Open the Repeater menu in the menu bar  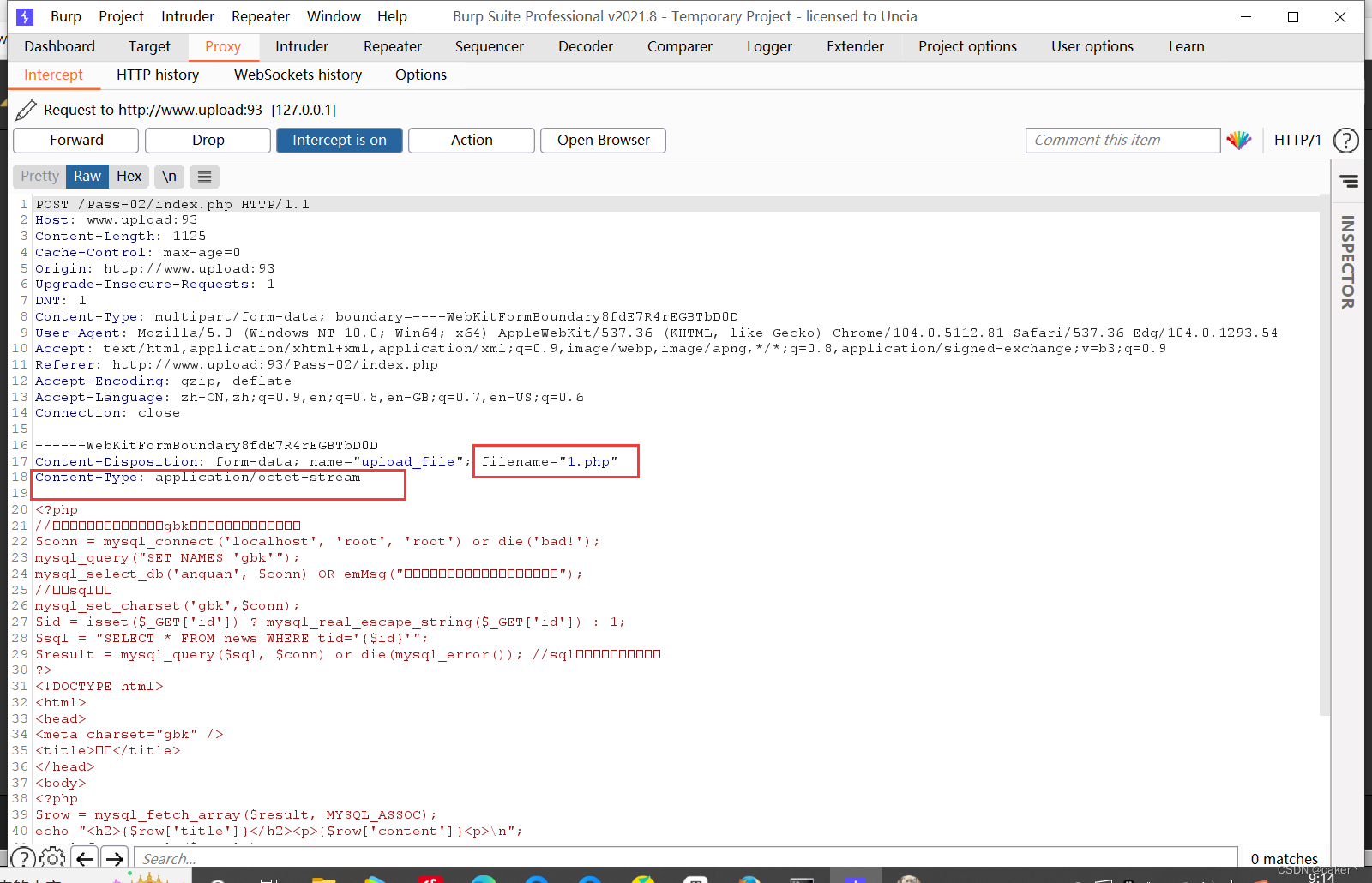[260, 15]
